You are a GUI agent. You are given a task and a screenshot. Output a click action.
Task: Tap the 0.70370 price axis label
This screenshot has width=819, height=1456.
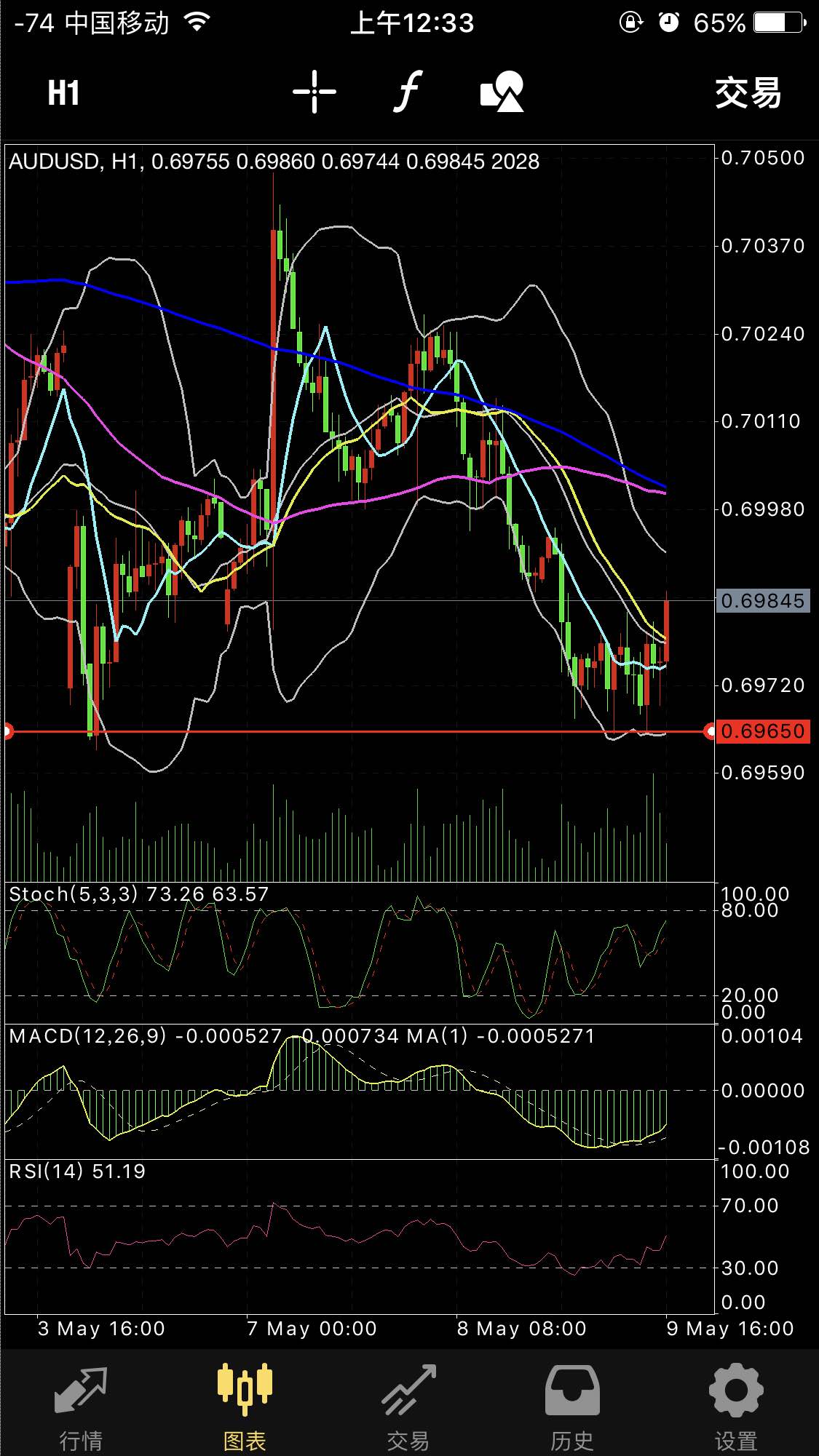[x=763, y=246]
